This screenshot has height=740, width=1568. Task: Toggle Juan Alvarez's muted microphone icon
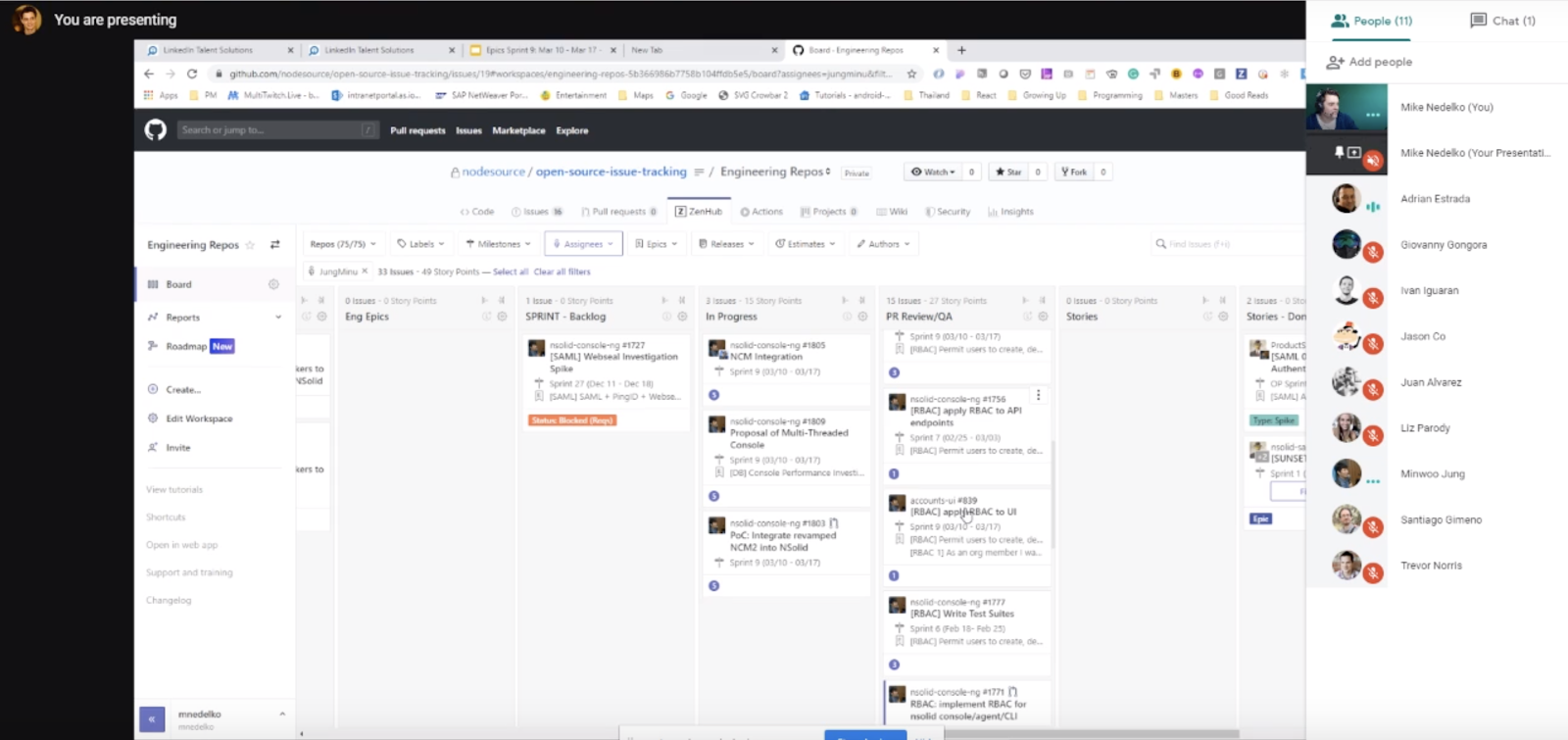(1373, 390)
